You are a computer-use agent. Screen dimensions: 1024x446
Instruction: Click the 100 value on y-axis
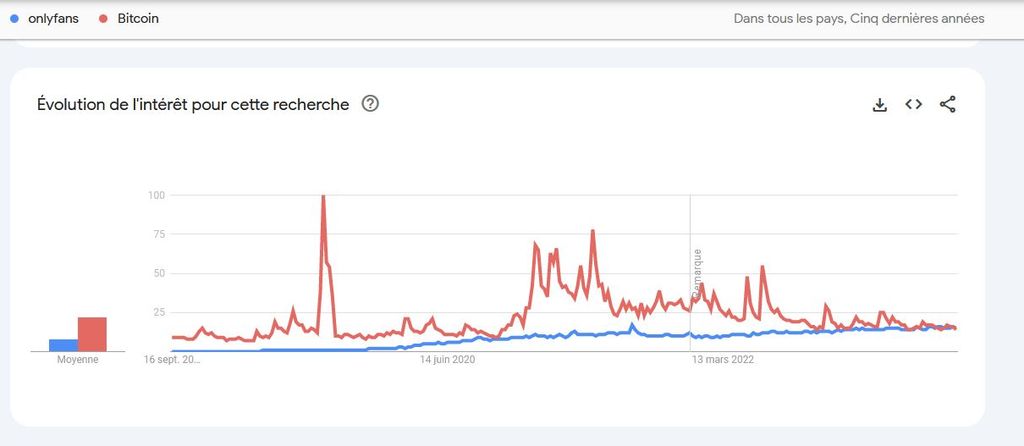[155, 195]
